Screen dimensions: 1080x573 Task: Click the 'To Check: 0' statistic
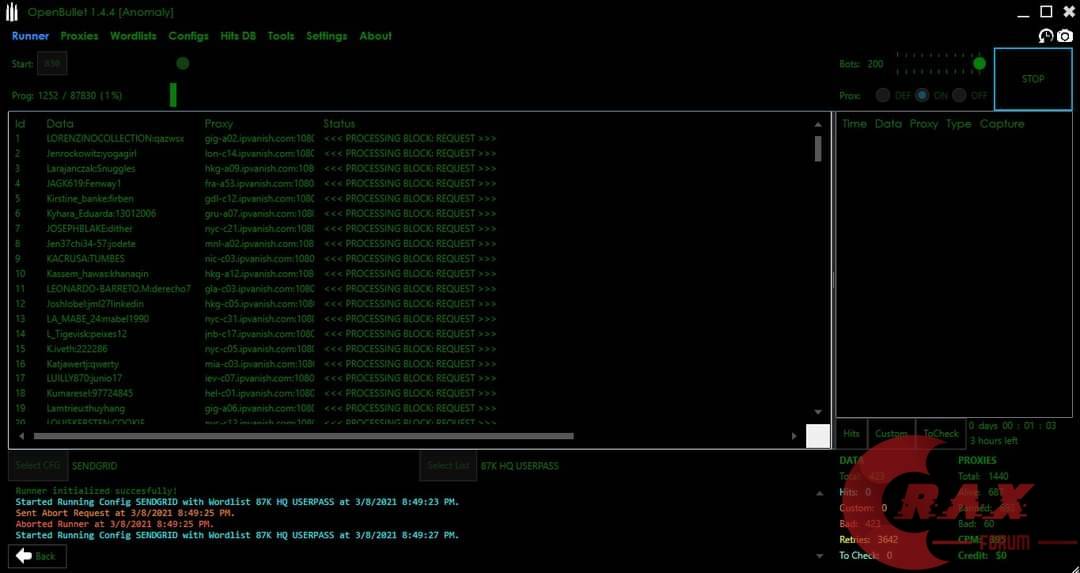tap(866, 556)
